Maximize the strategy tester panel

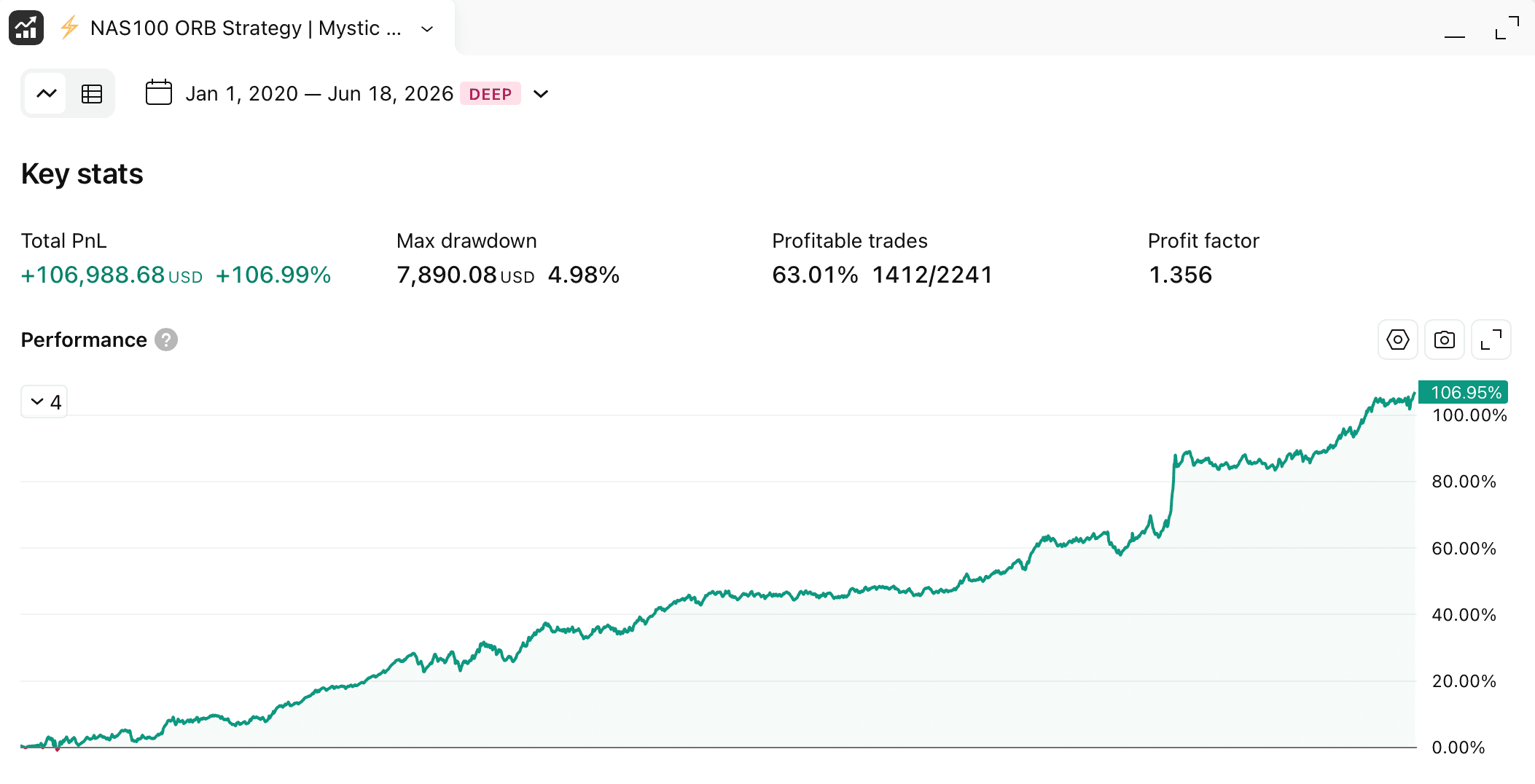(1507, 28)
